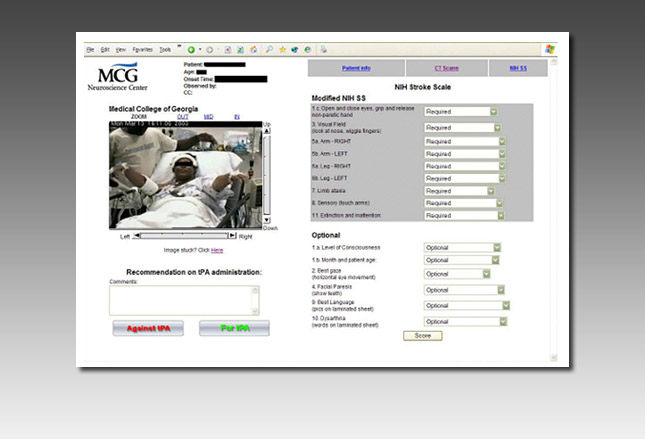Screen dimensions: 645x439
Task: Pan the camera right with arrow
Action: [x=233, y=236]
